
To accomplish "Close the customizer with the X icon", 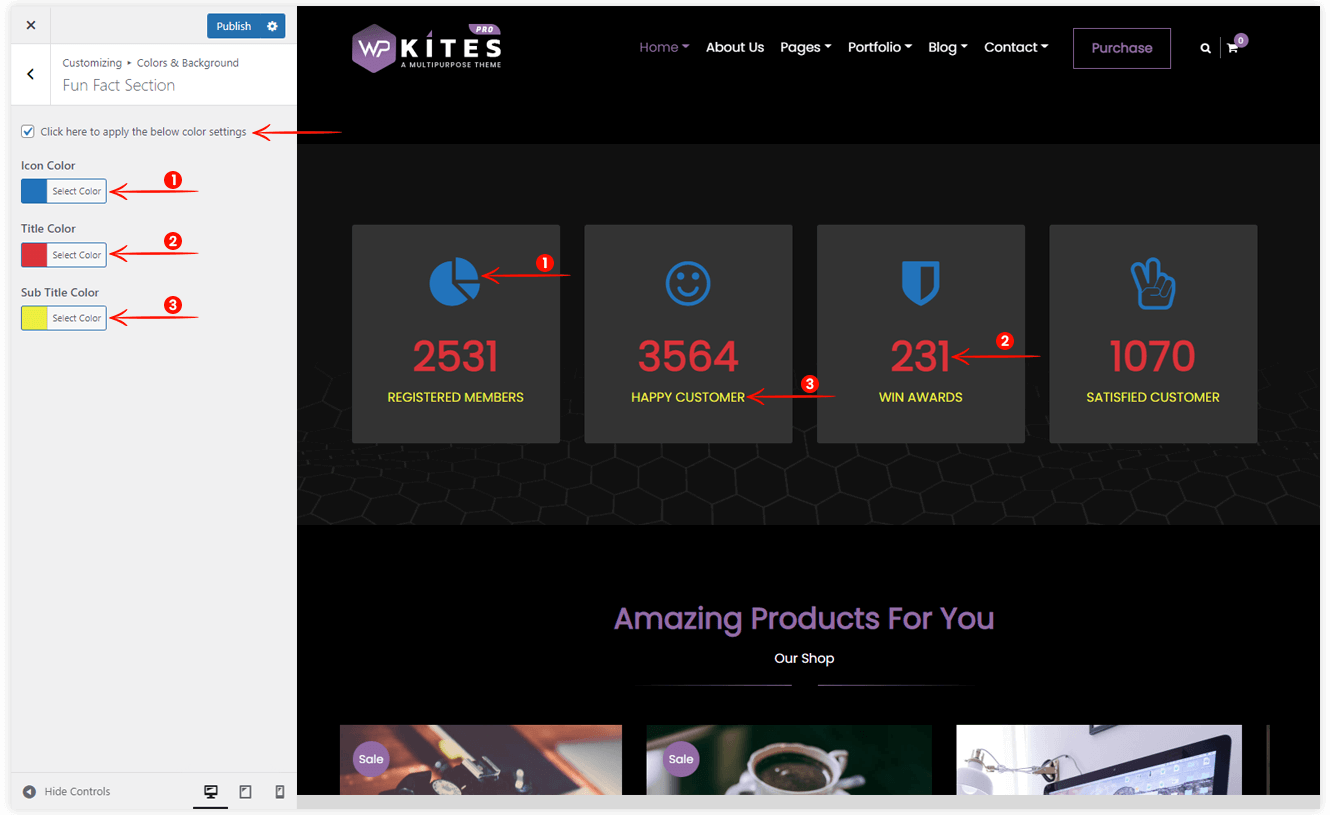I will coord(30,25).
